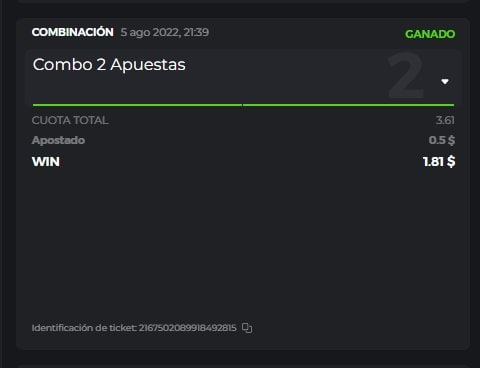Click the WIN label
This screenshot has height=368, width=480.
(46, 162)
